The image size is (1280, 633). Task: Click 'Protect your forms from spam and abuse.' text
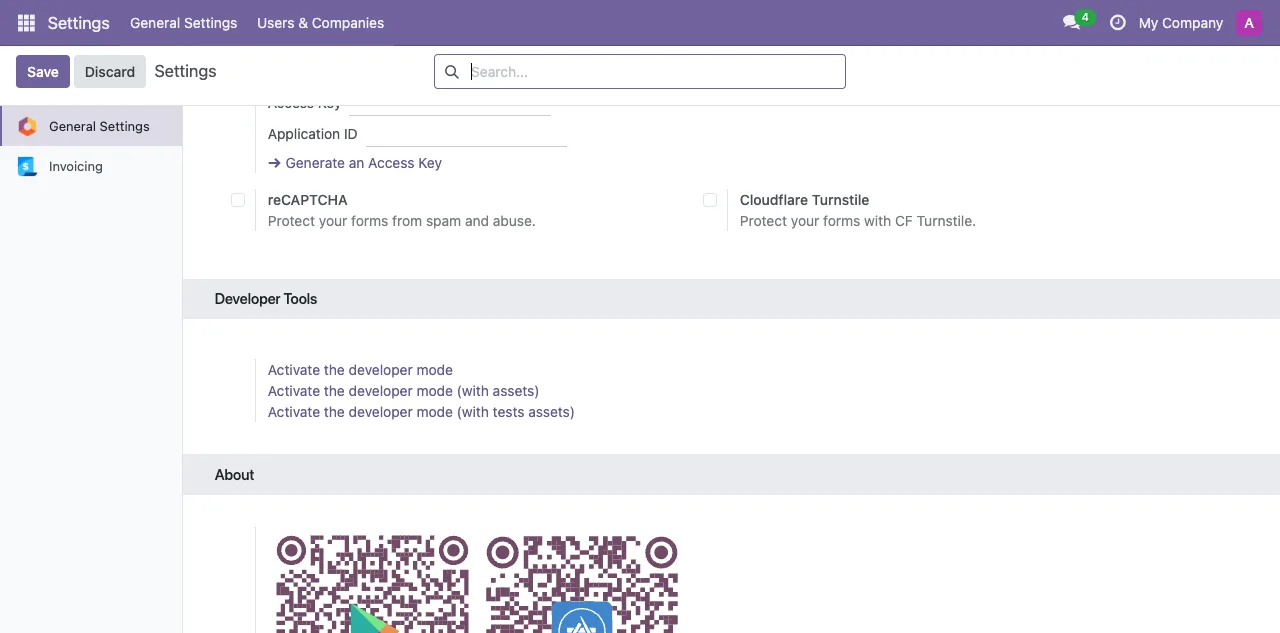(x=402, y=221)
